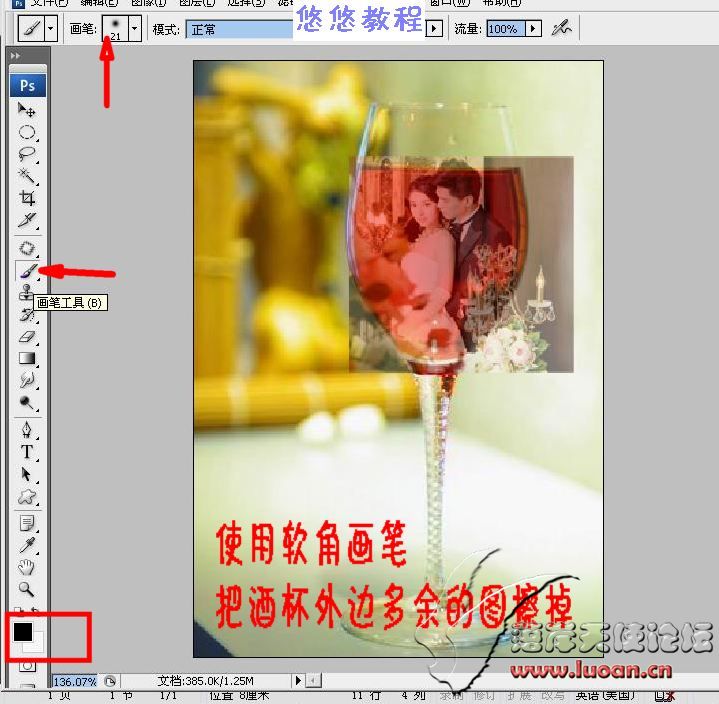Select the Hand tool
This screenshot has width=719, height=704.
click(27, 567)
